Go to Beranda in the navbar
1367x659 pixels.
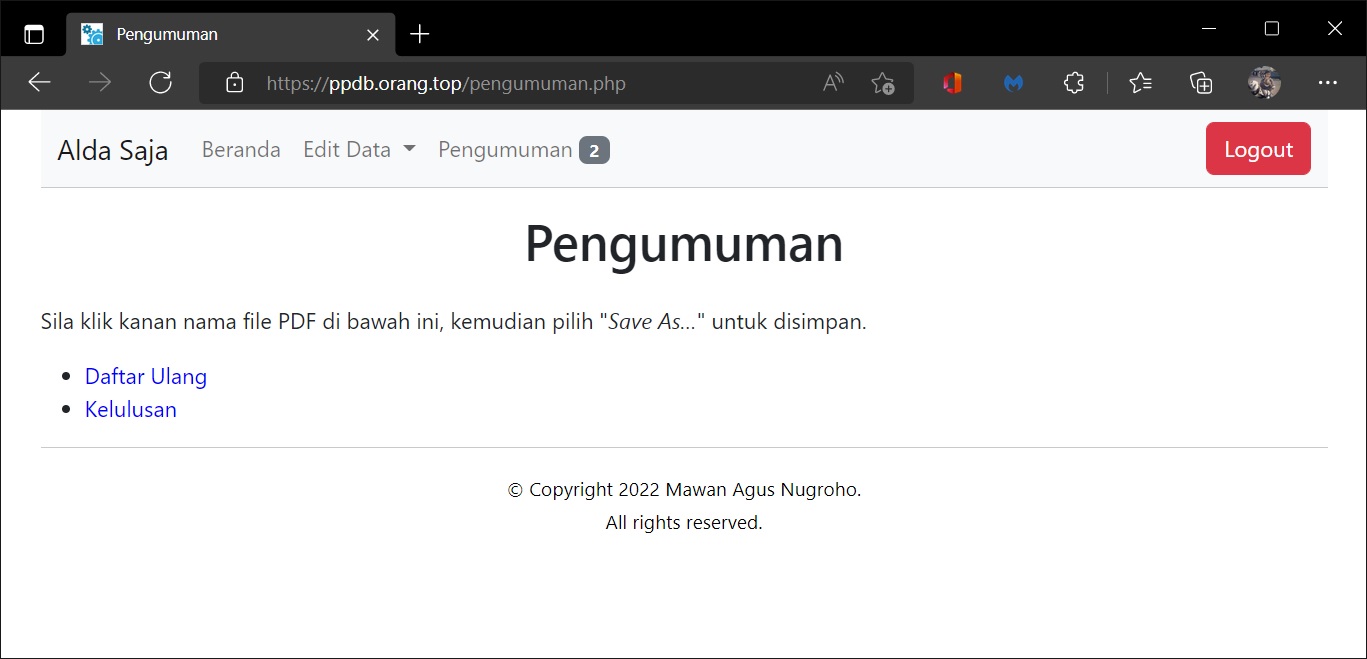pyautogui.click(x=241, y=150)
